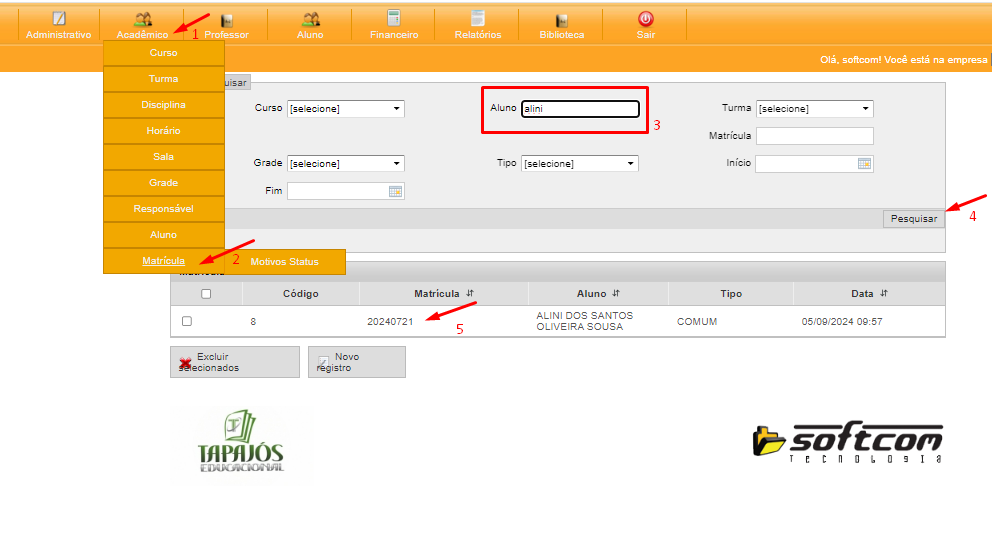Image resolution: width=992 pixels, height=535 pixels.
Task: Expand the Curso dropdown
Action: click(x=396, y=109)
